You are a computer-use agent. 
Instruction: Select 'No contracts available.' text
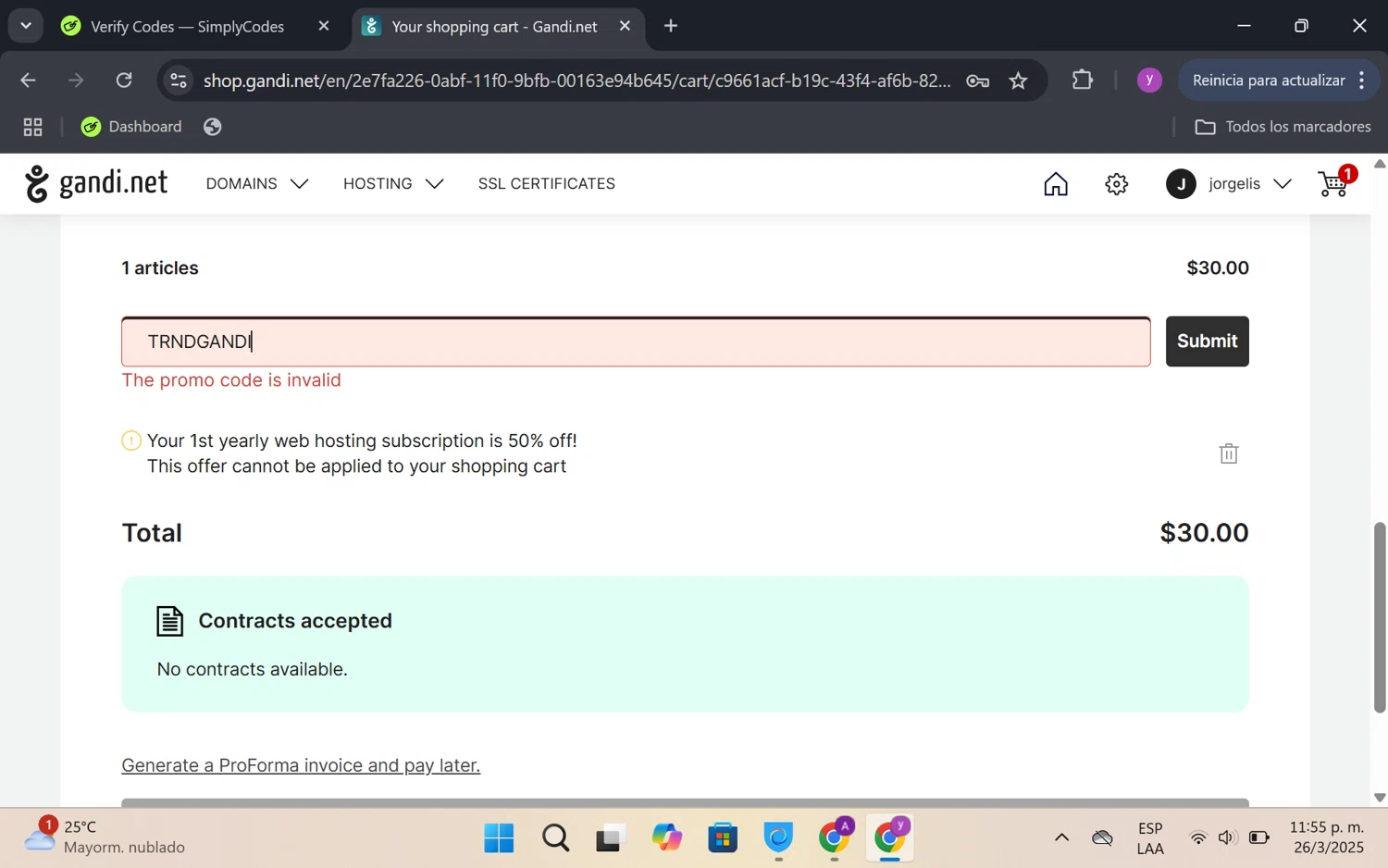(253, 669)
